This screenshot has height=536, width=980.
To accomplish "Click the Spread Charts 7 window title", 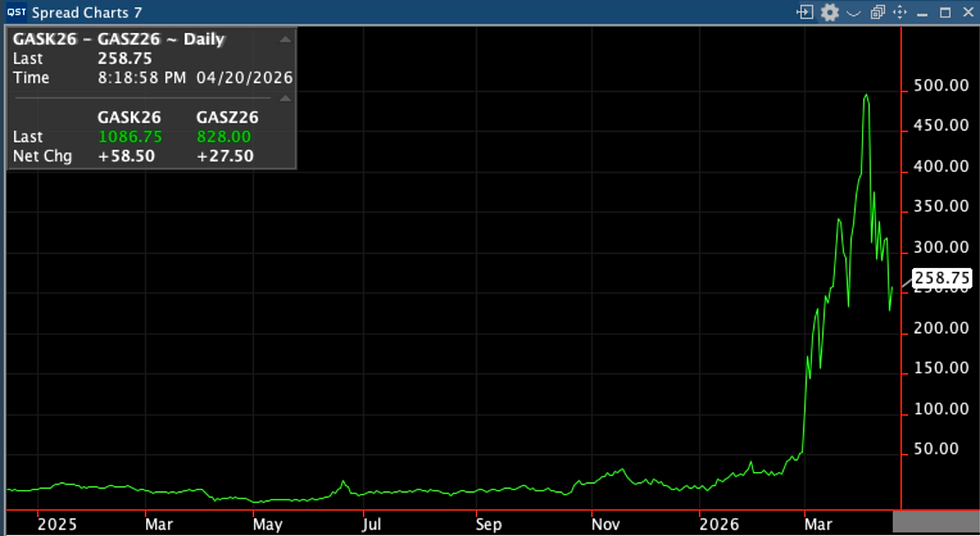I will (x=87, y=12).
